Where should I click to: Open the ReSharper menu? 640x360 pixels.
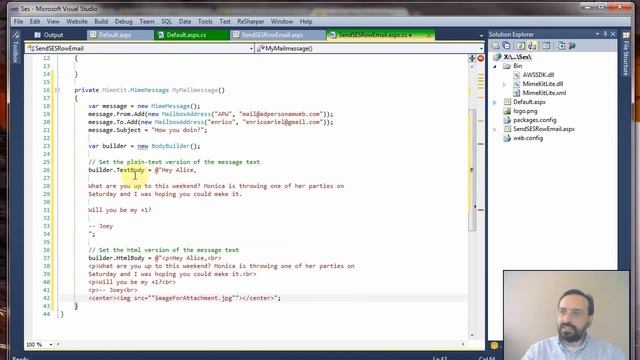pos(251,22)
